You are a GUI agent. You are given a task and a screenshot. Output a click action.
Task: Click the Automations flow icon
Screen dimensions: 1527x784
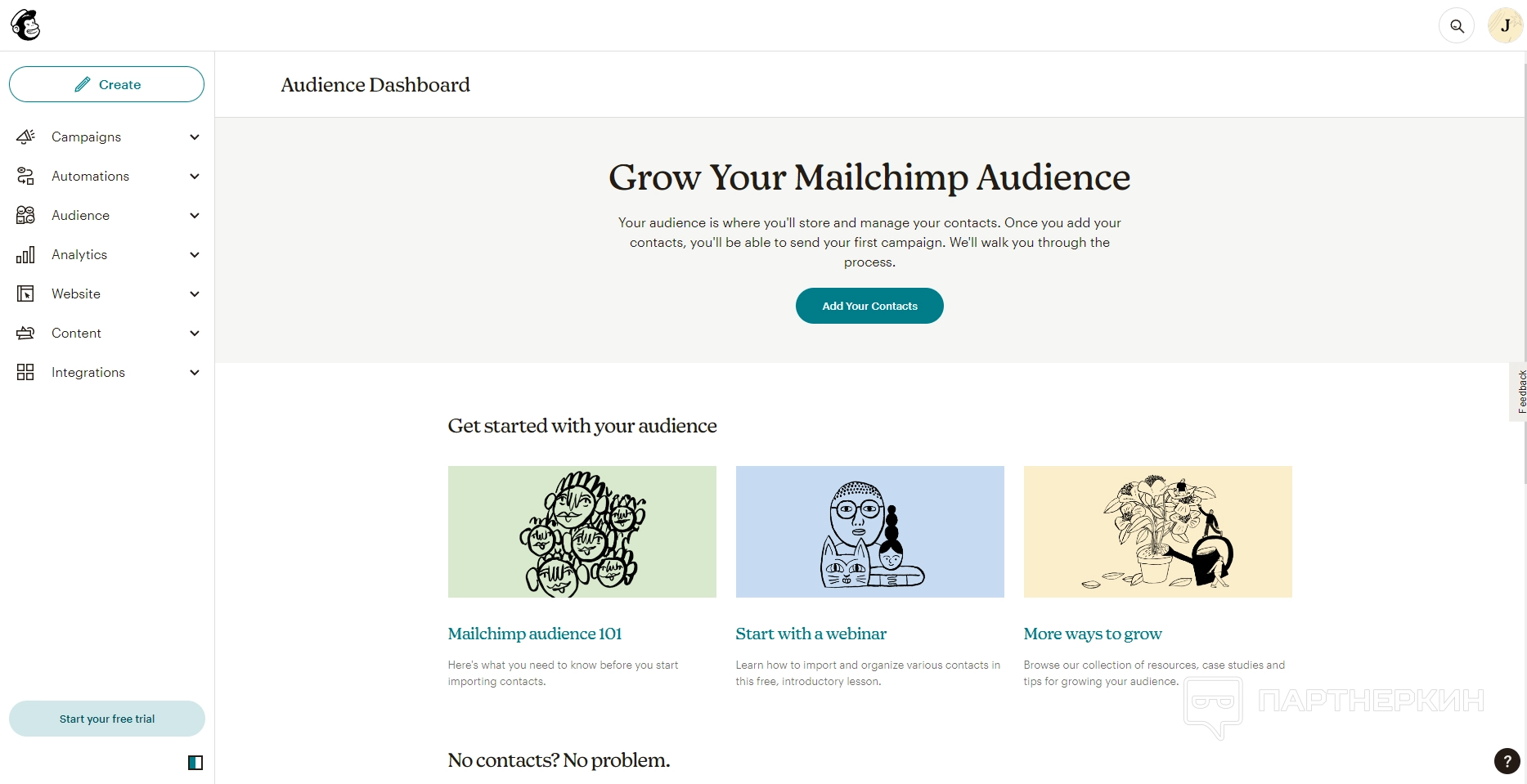(x=25, y=176)
